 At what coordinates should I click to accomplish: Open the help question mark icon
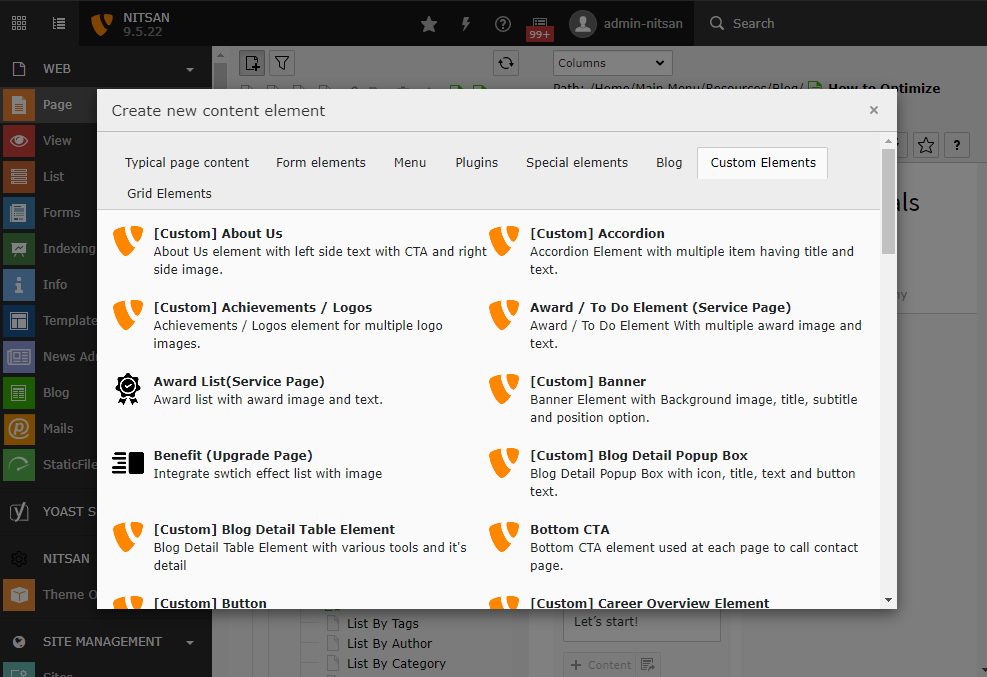[x=502, y=24]
